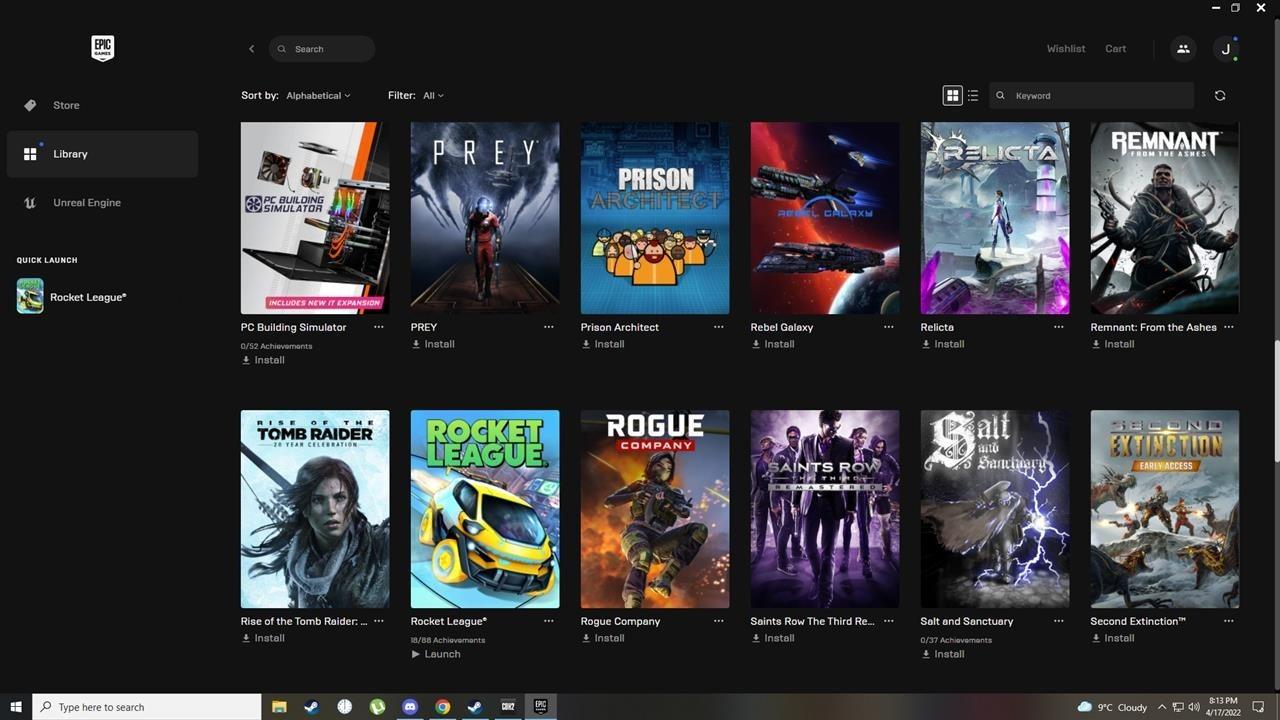Open PREY cover art thumbnail
This screenshot has height=720, width=1280.
tap(485, 218)
